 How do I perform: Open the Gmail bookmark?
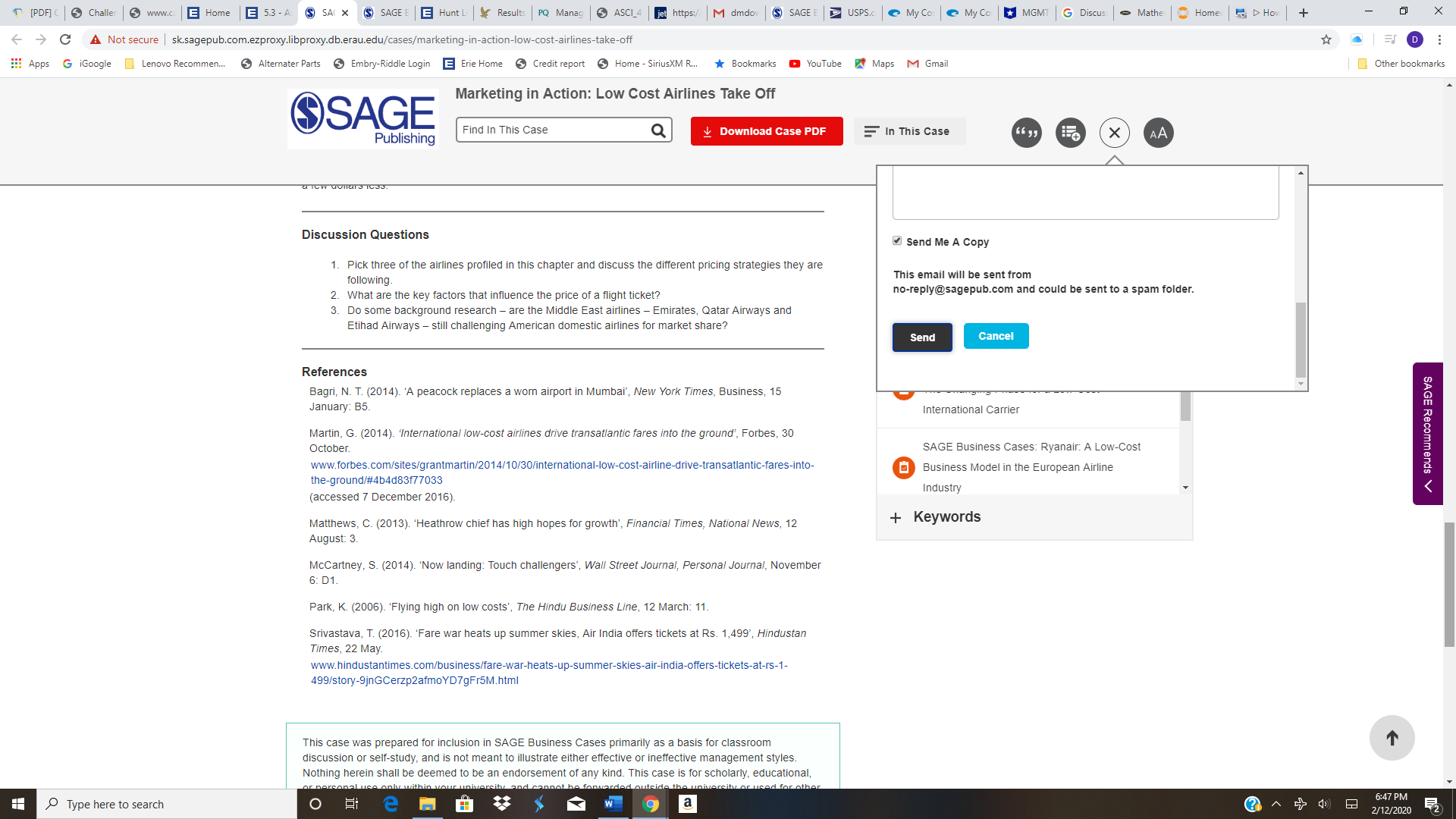coord(927,64)
